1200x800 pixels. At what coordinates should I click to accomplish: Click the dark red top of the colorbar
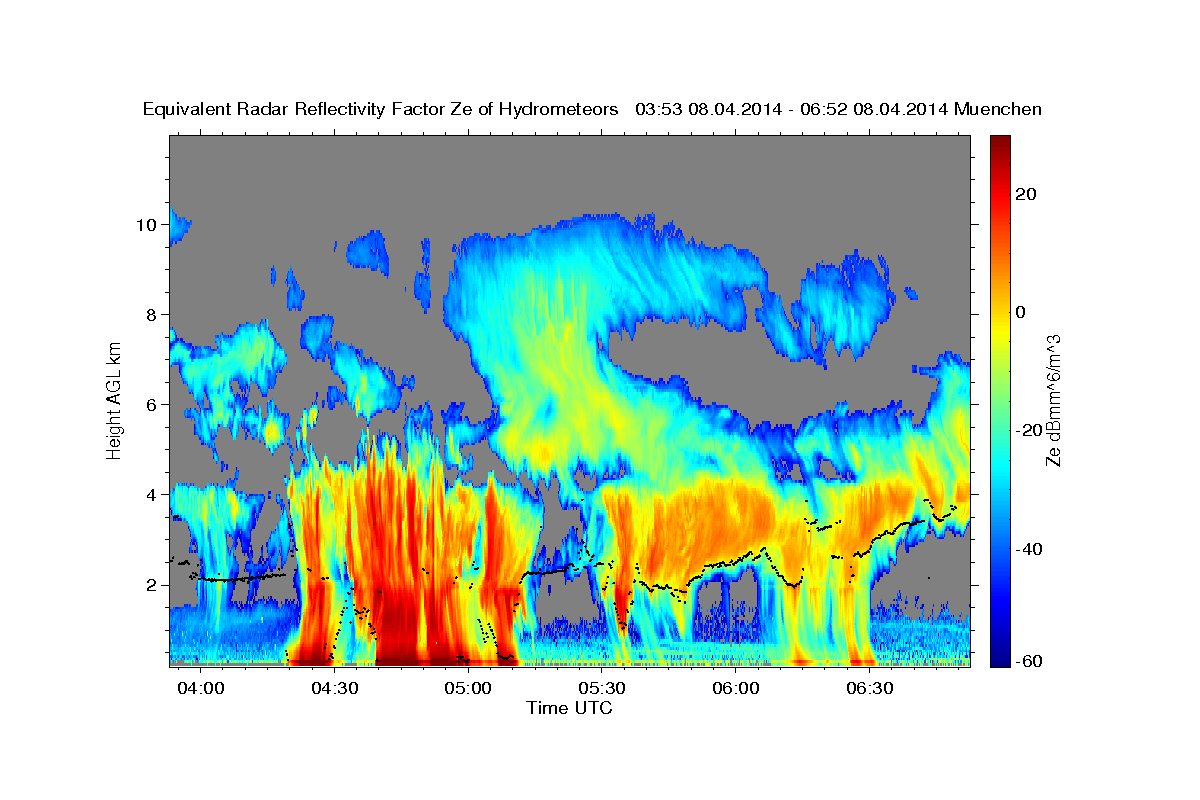point(1000,143)
